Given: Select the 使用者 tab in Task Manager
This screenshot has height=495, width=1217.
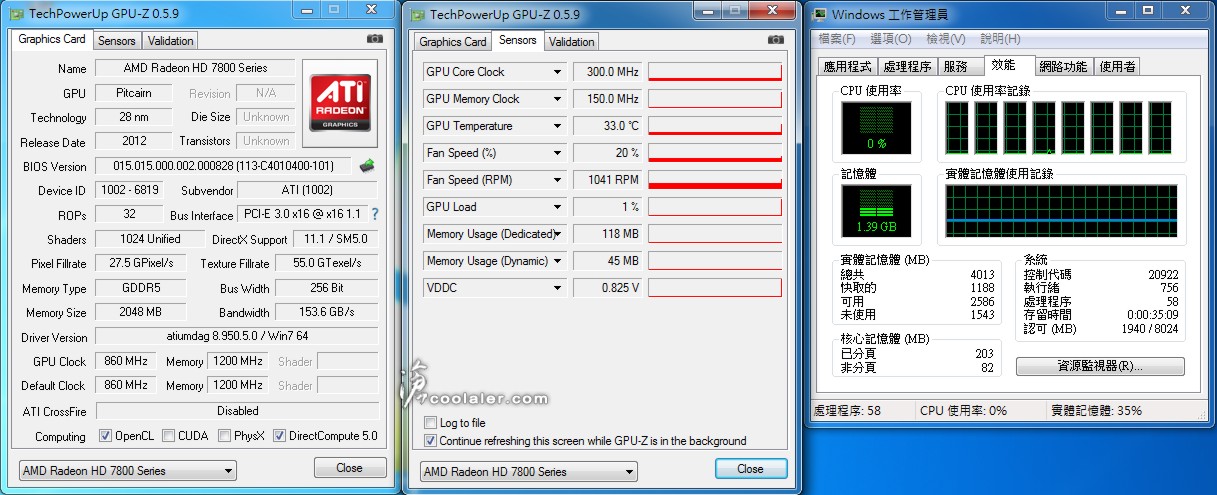Looking at the screenshot, I should pos(1117,67).
